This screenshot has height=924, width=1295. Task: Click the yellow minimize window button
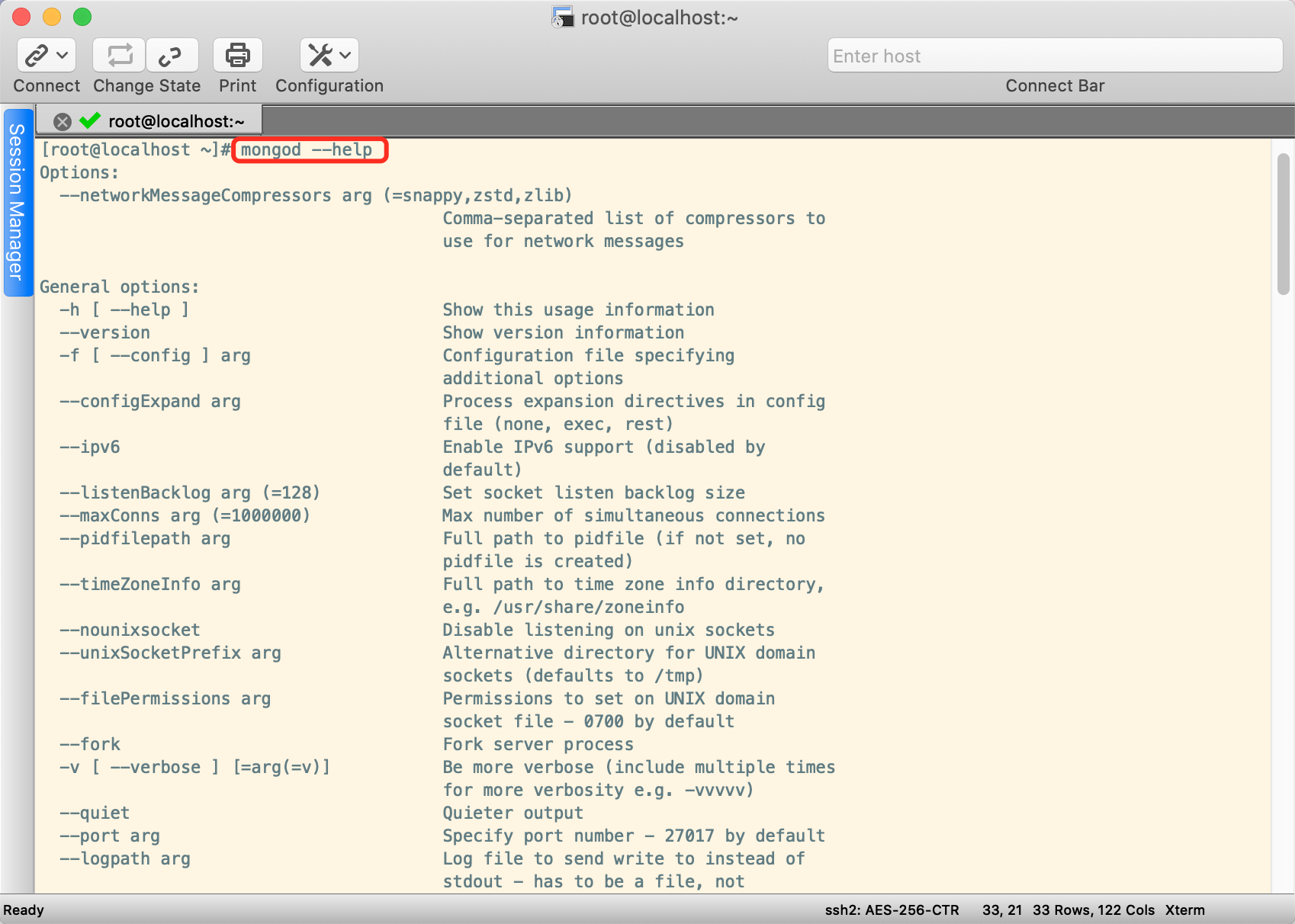point(52,17)
